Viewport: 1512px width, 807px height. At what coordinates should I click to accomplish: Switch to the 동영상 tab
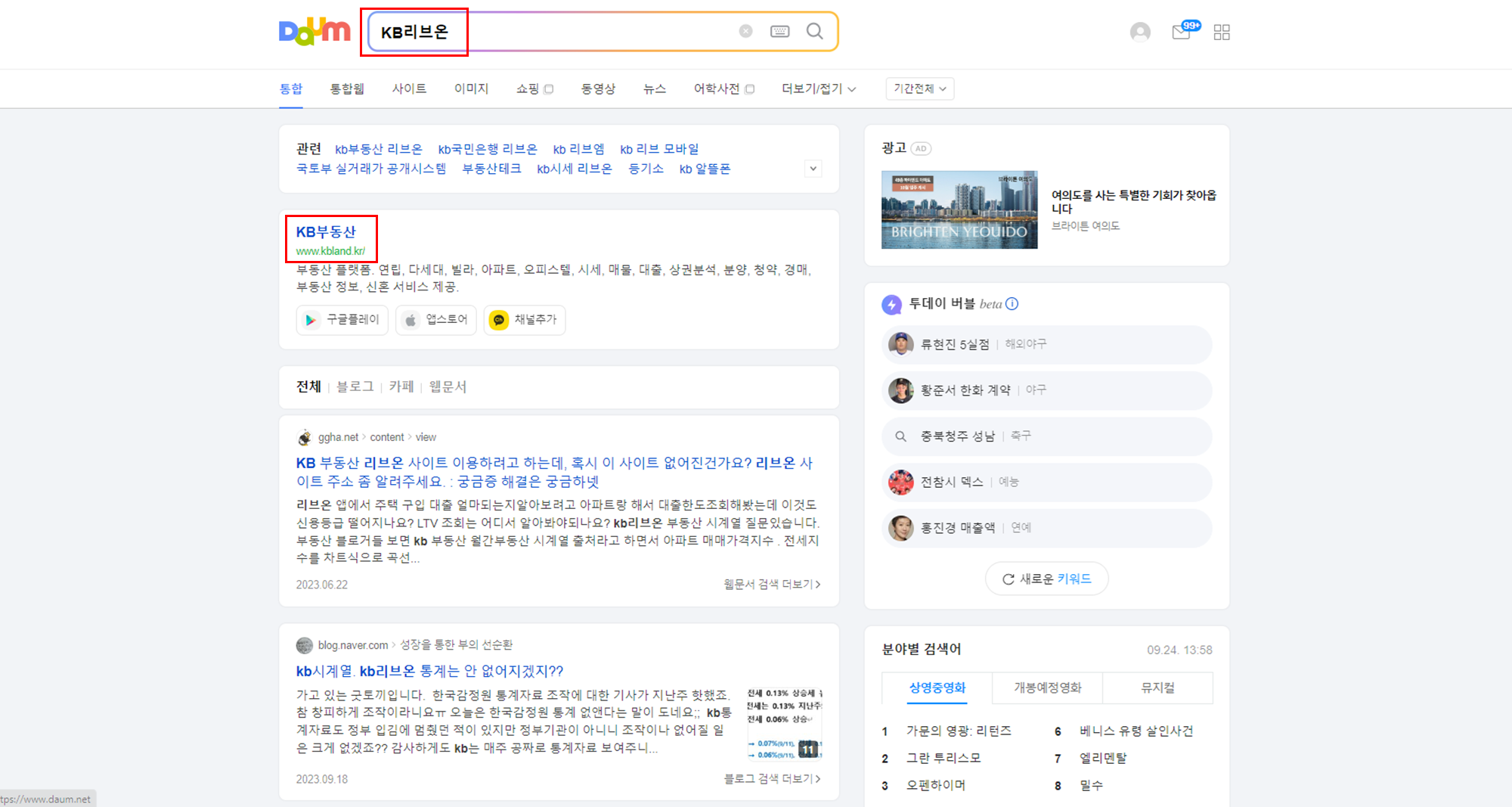pos(598,88)
